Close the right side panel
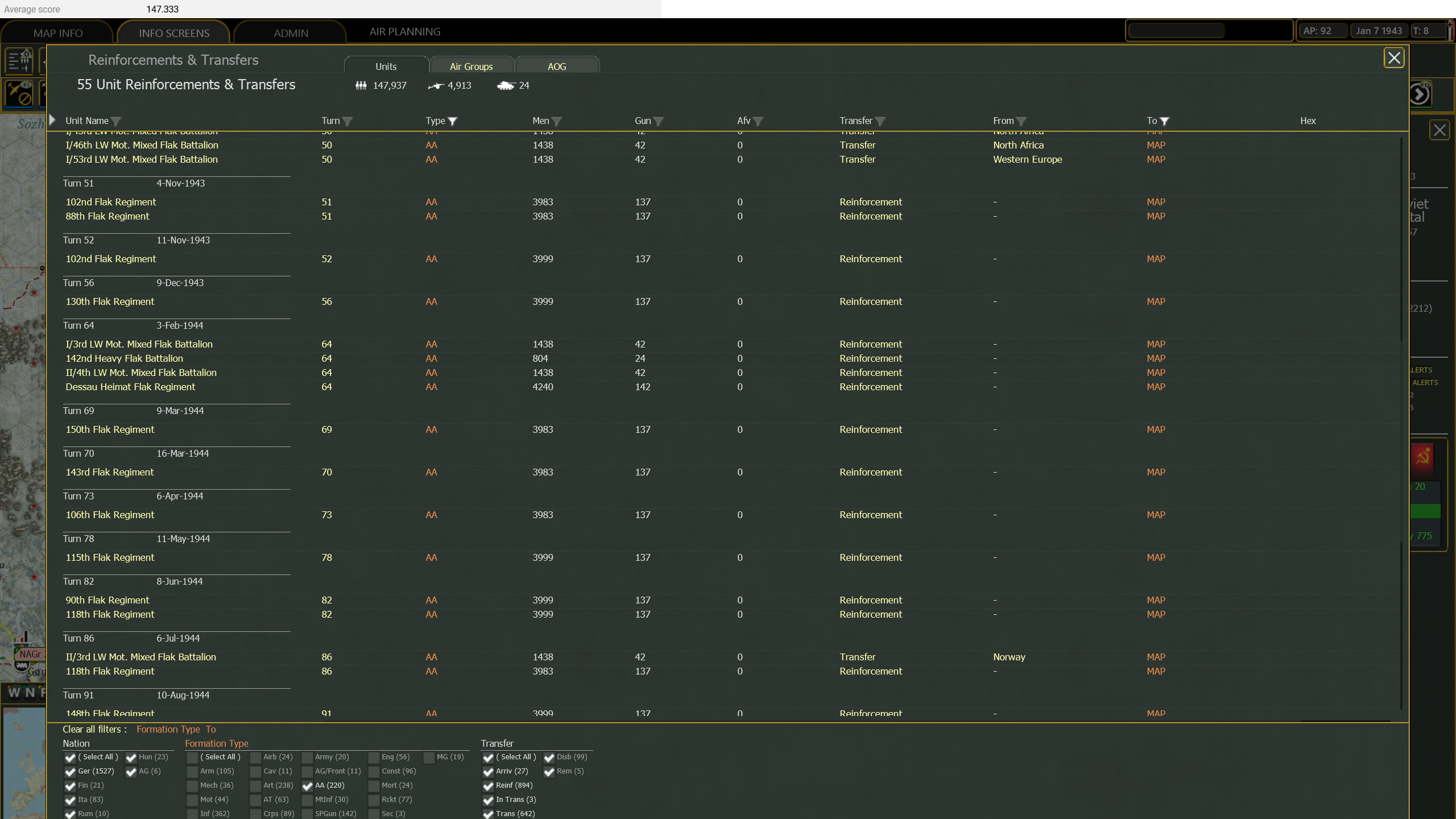This screenshot has height=819, width=1456. click(1440, 130)
